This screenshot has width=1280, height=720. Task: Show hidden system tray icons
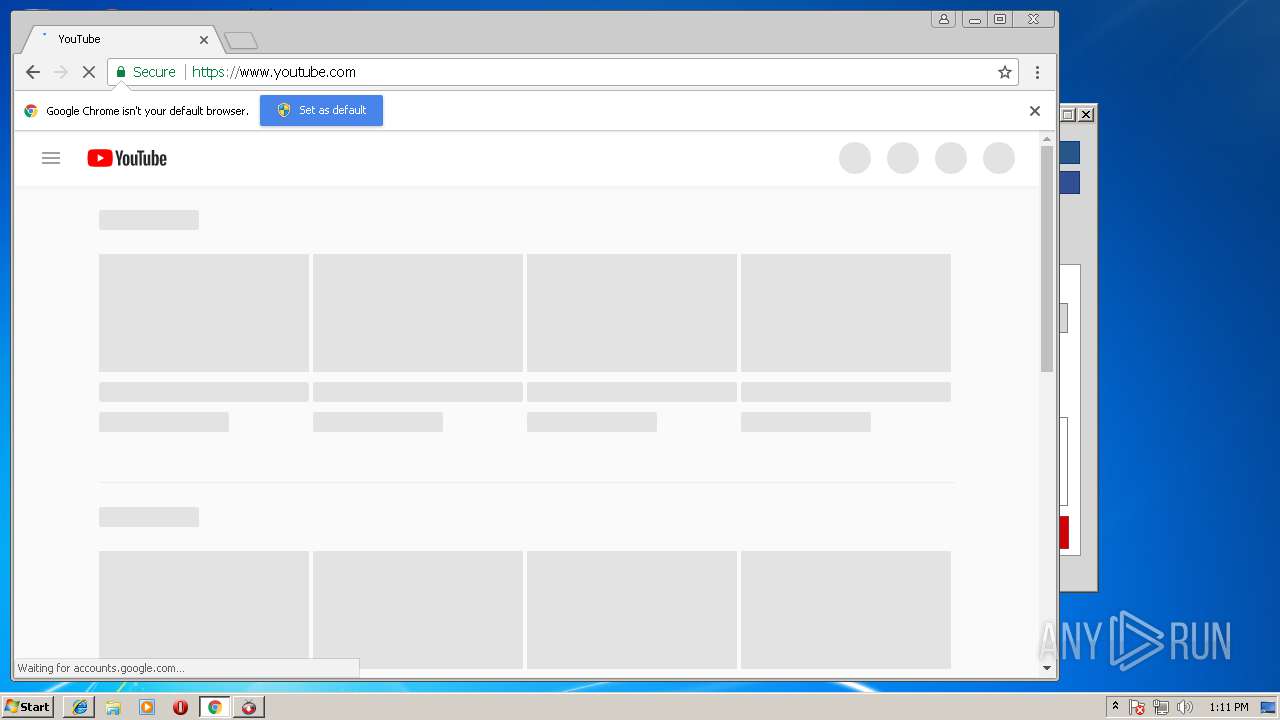point(1115,707)
